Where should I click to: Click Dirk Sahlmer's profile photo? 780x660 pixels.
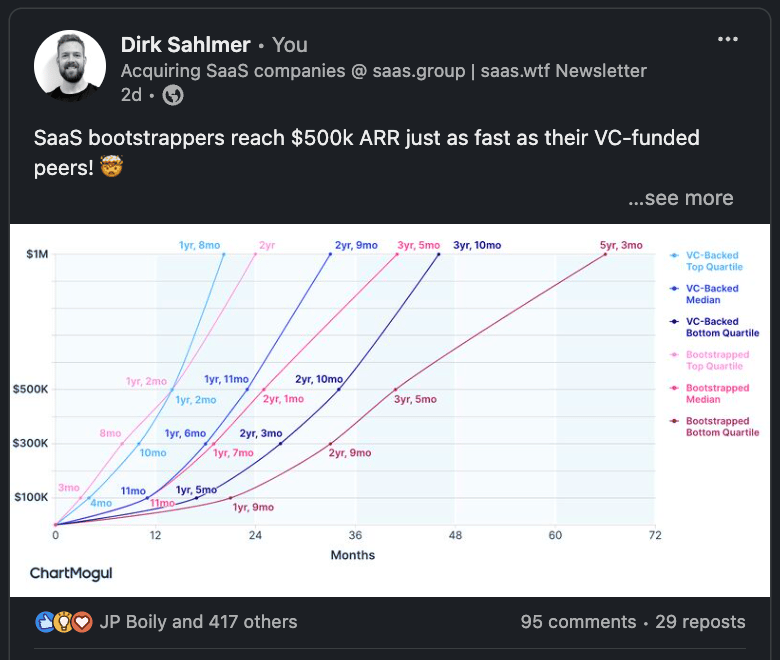tap(70, 65)
